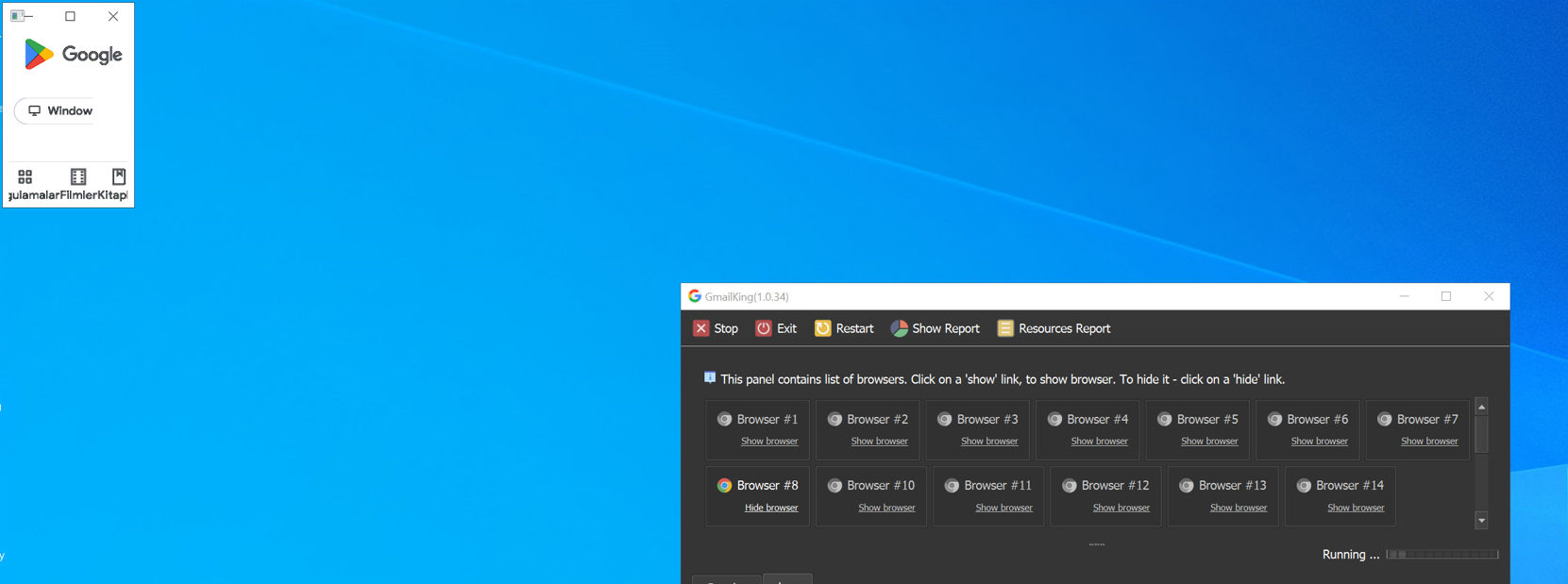Show browser #12
This screenshot has width=1568, height=584.
pyautogui.click(x=1121, y=508)
